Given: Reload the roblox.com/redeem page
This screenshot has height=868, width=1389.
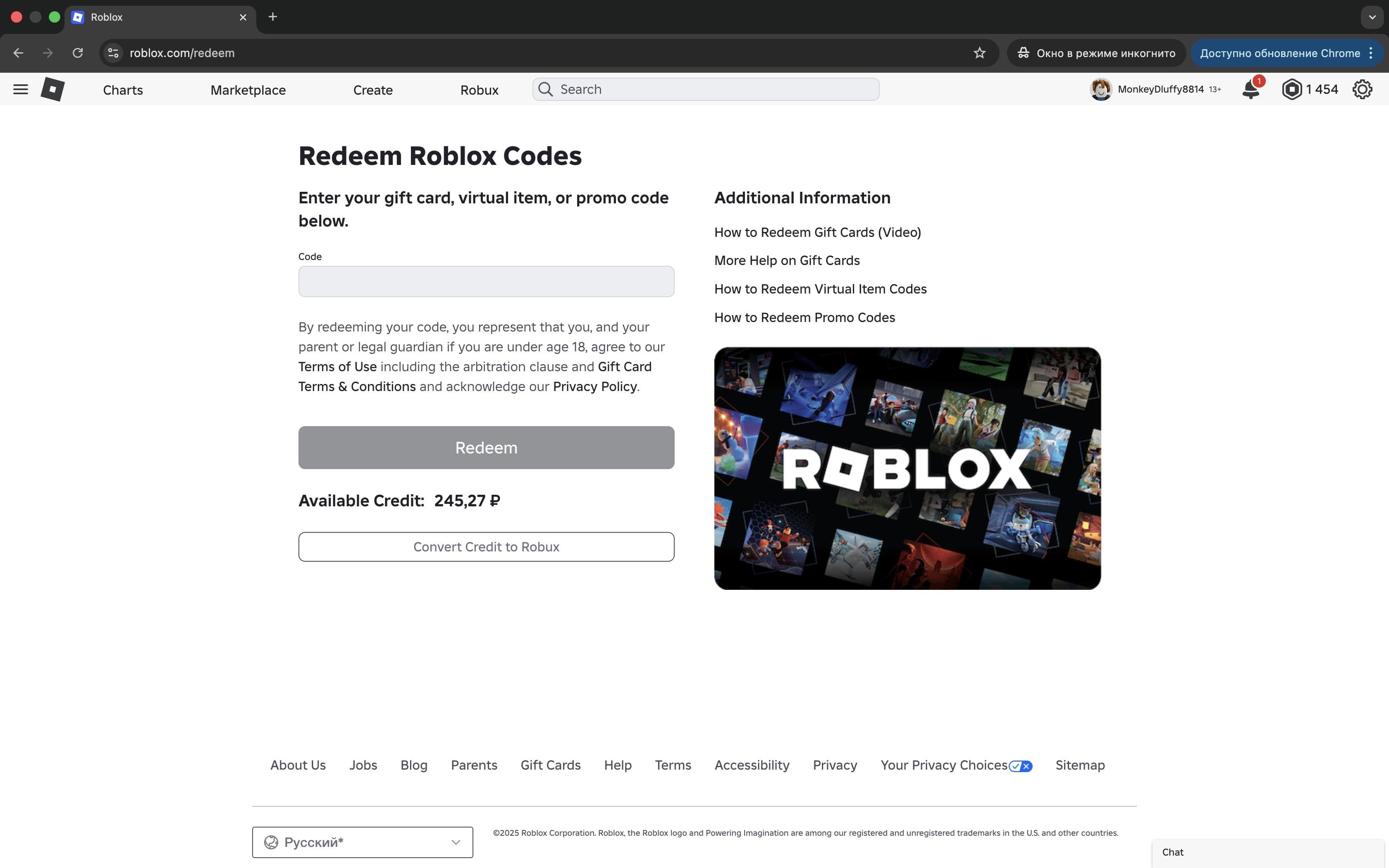Looking at the screenshot, I should [77, 53].
